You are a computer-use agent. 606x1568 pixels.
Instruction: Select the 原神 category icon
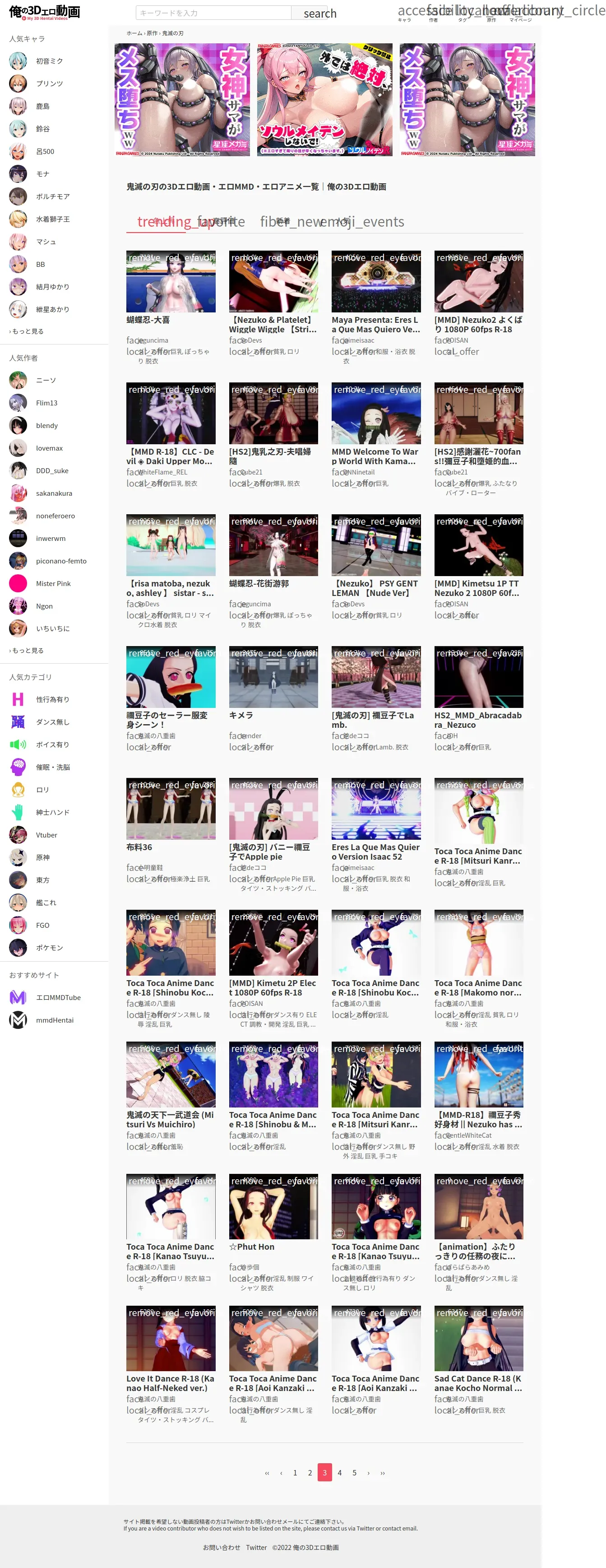tap(18, 858)
